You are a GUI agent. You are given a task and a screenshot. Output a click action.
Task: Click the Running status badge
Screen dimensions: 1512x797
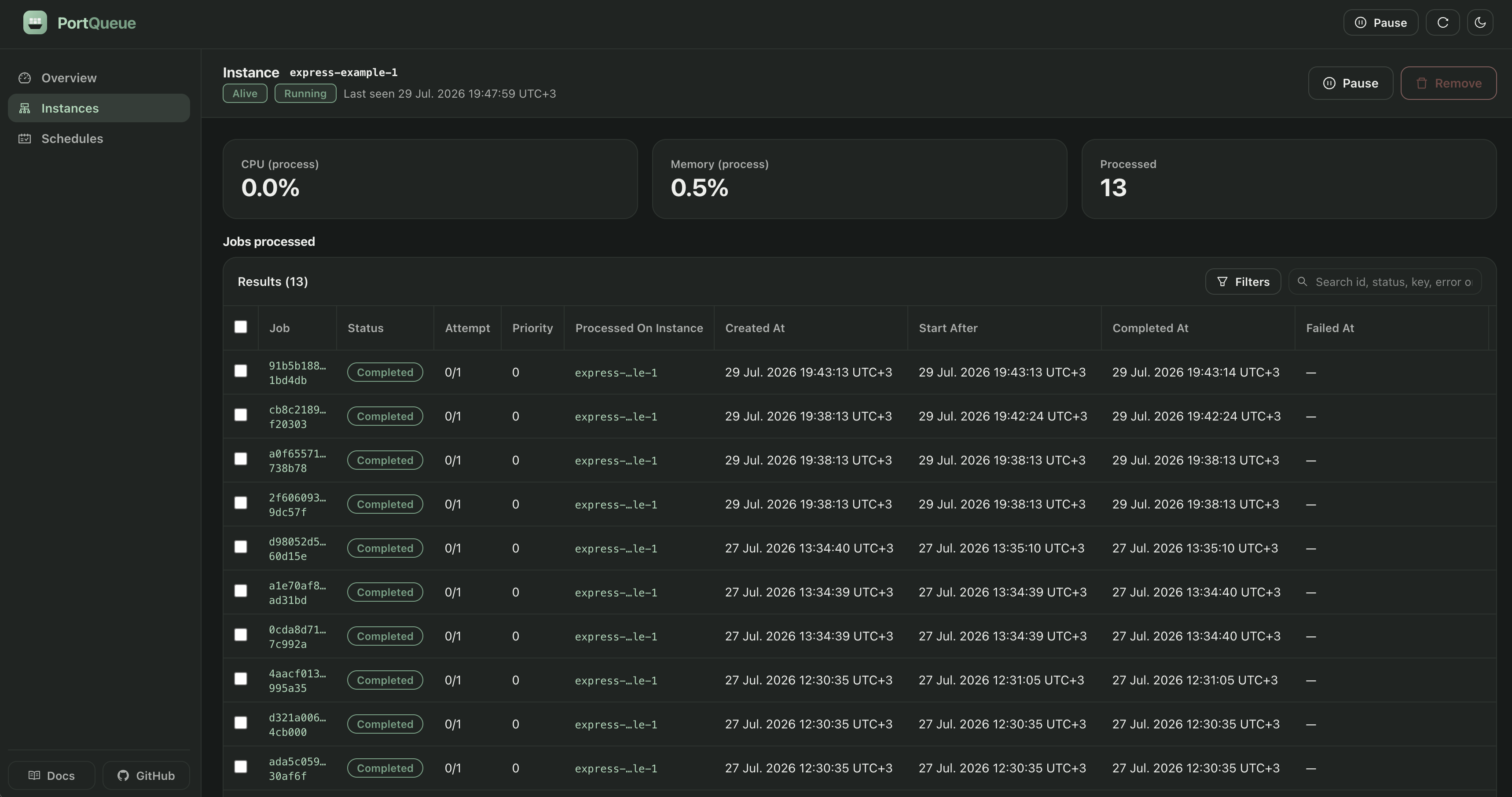(305, 93)
